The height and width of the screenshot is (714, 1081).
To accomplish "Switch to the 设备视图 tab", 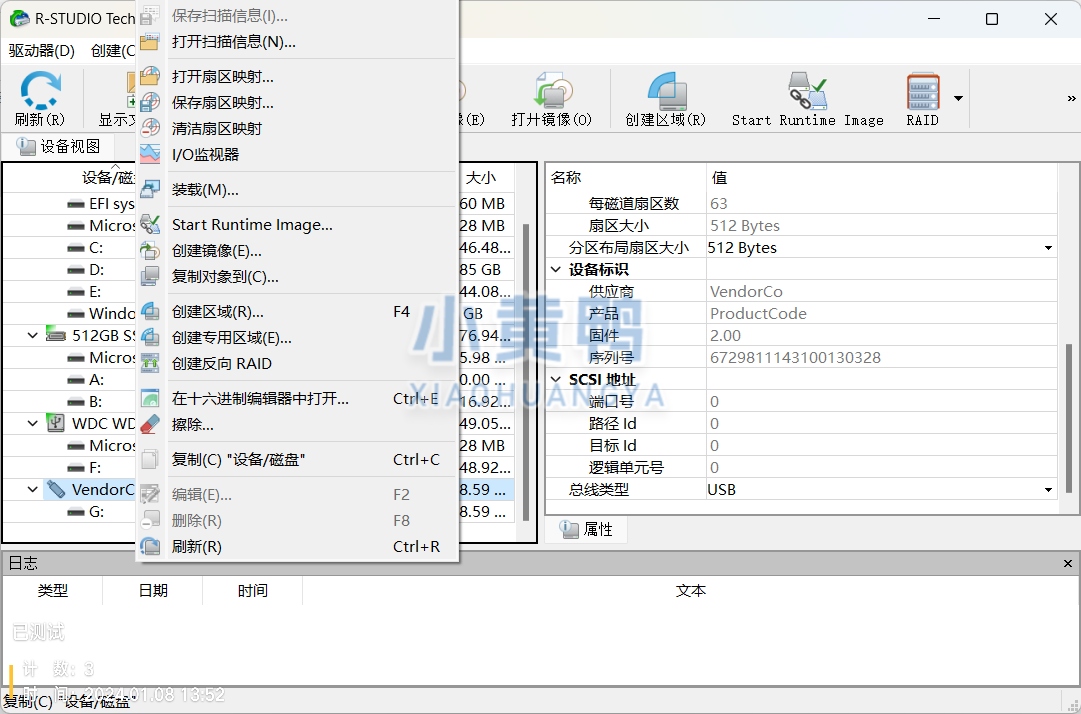I will point(59,146).
